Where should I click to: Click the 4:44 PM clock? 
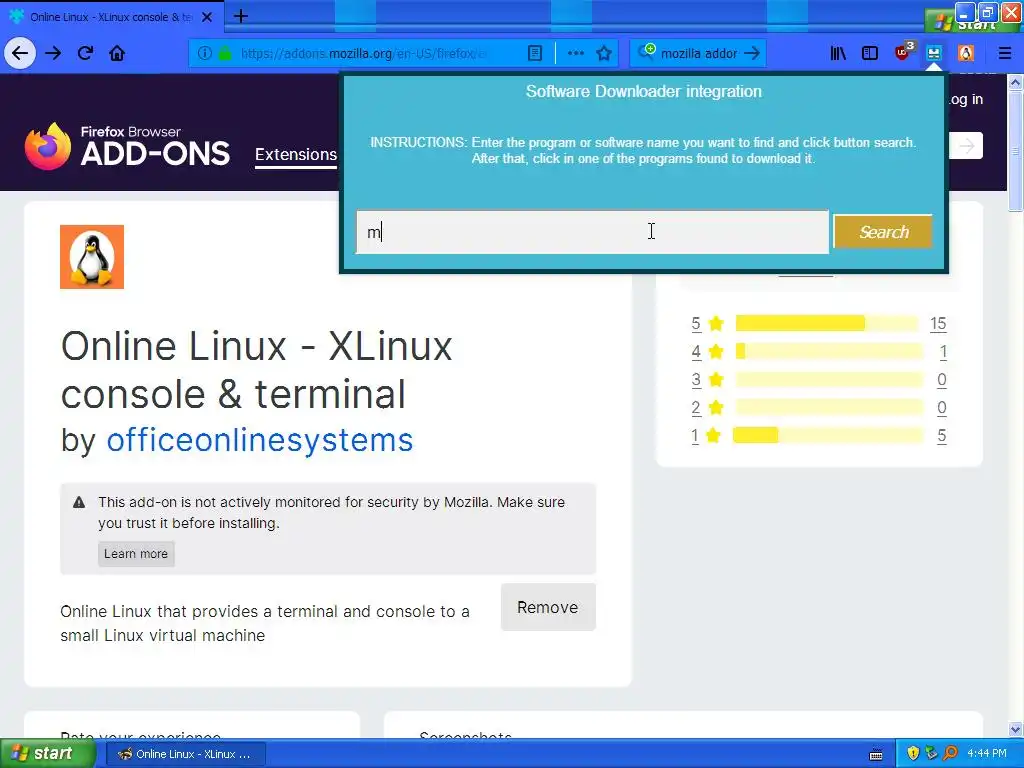coord(987,753)
